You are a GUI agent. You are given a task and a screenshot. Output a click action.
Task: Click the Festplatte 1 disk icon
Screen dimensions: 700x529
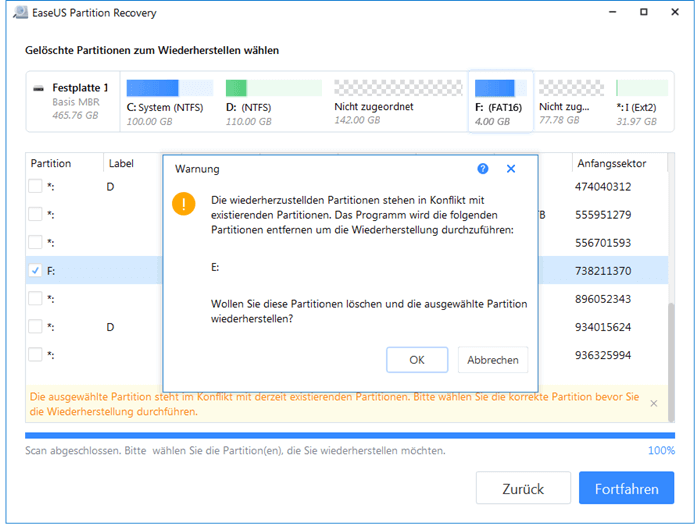point(39,88)
